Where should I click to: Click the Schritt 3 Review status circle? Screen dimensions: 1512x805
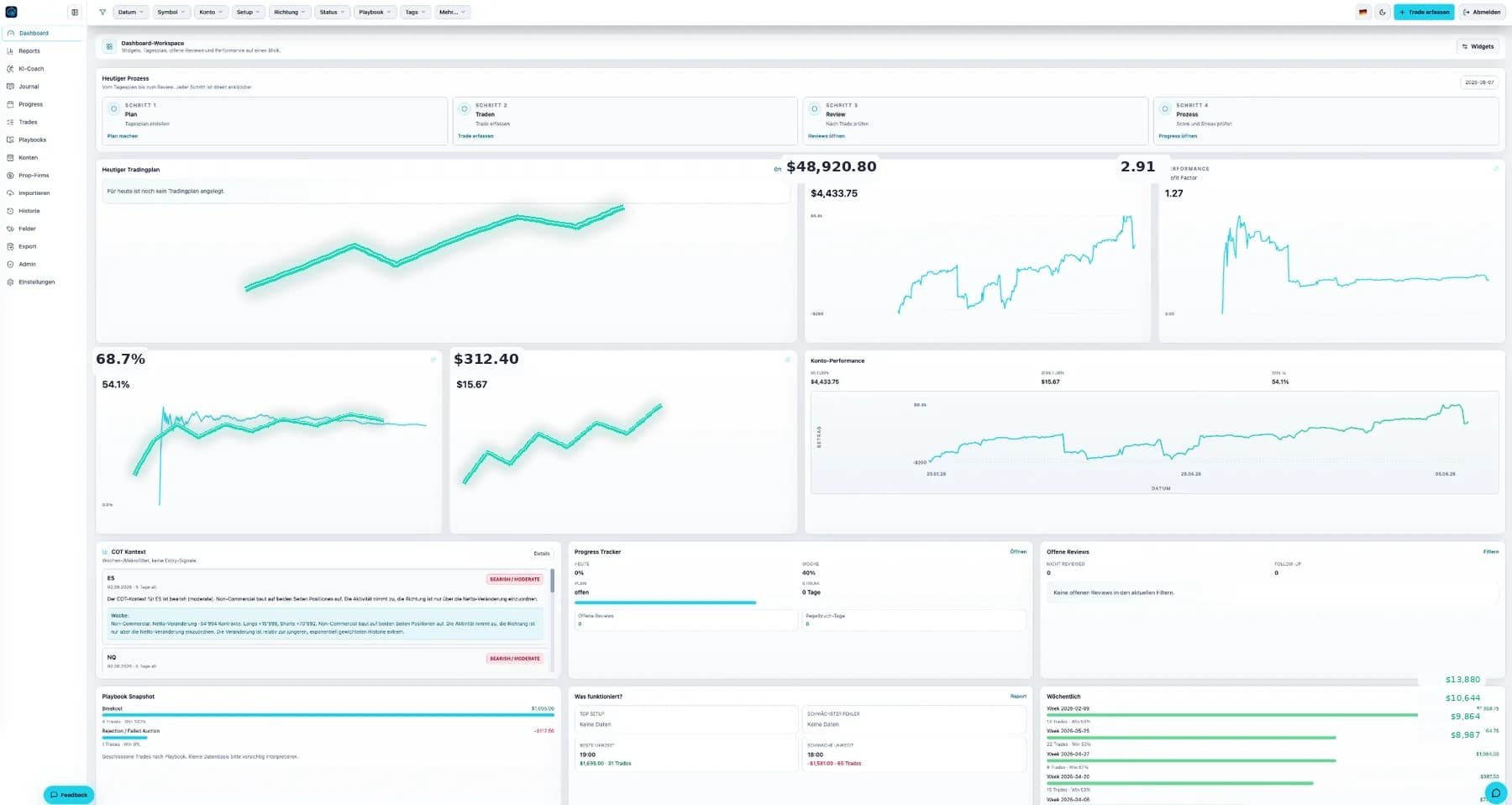(x=814, y=108)
